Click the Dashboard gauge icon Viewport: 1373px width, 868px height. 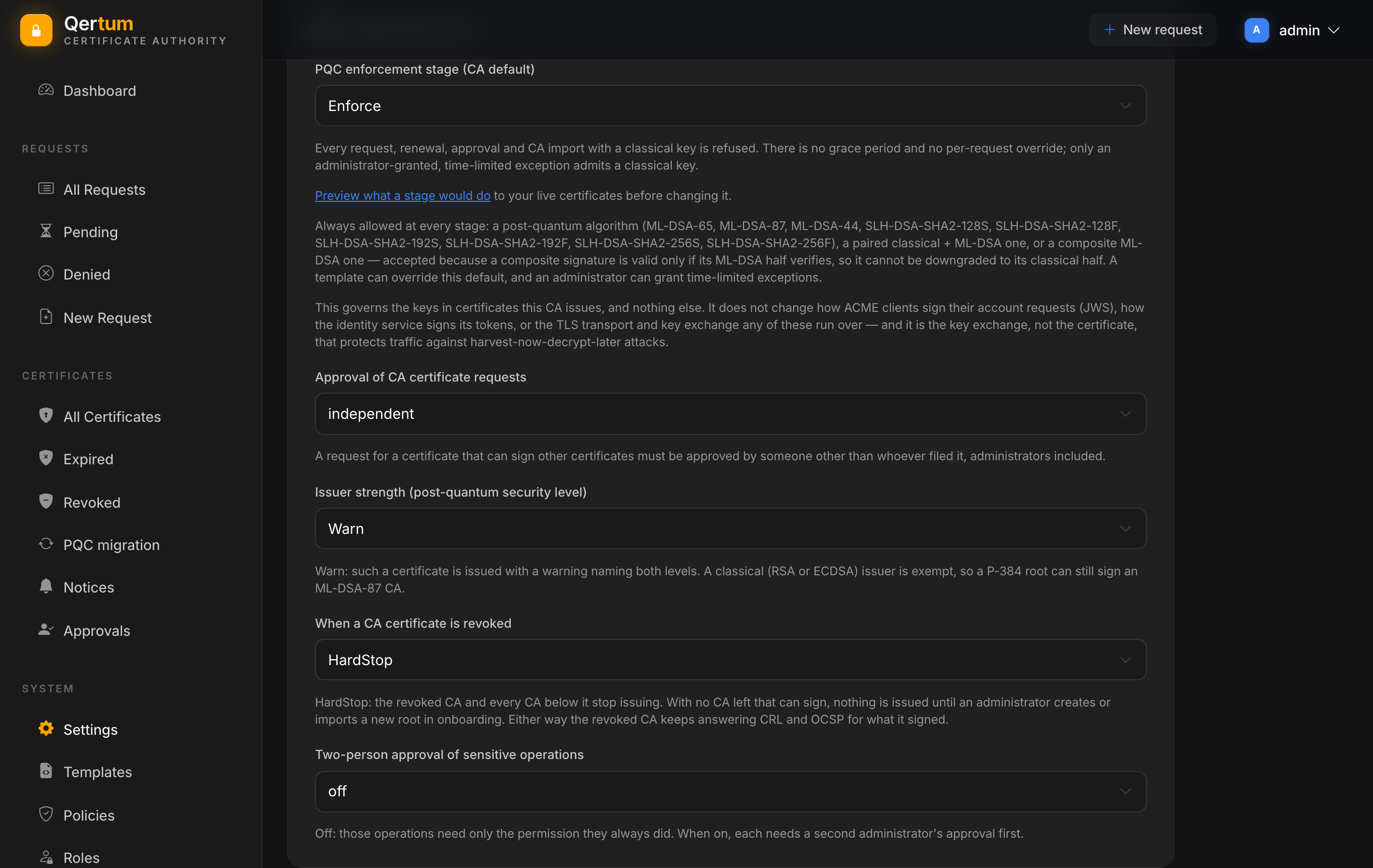tap(45, 90)
